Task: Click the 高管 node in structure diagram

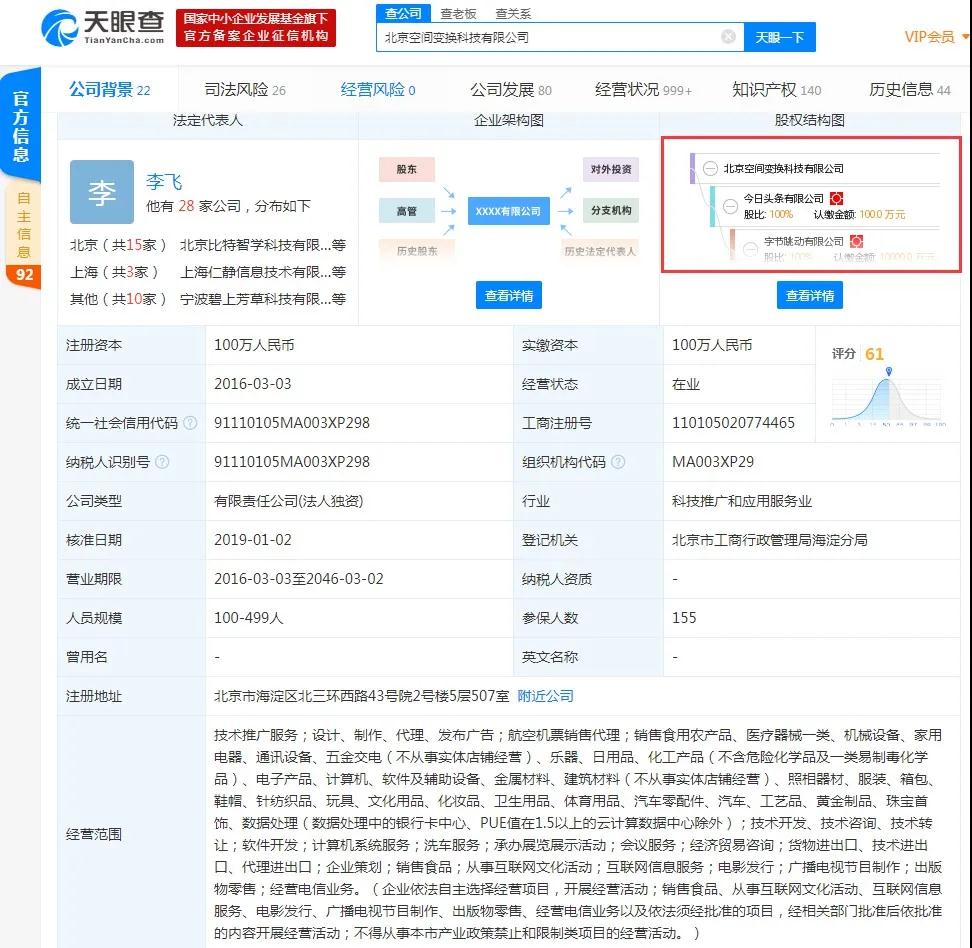Action: click(x=407, y=211)
